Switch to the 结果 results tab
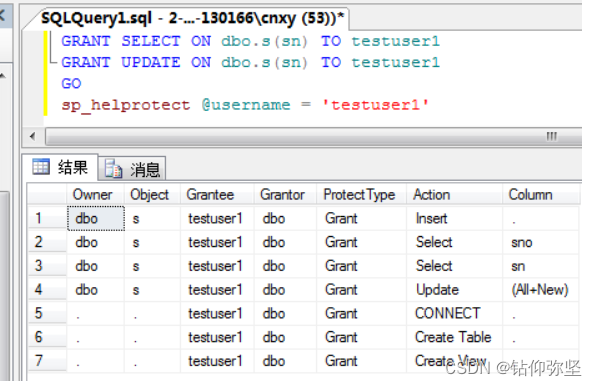The image size is (597, 386). point(61,167)
